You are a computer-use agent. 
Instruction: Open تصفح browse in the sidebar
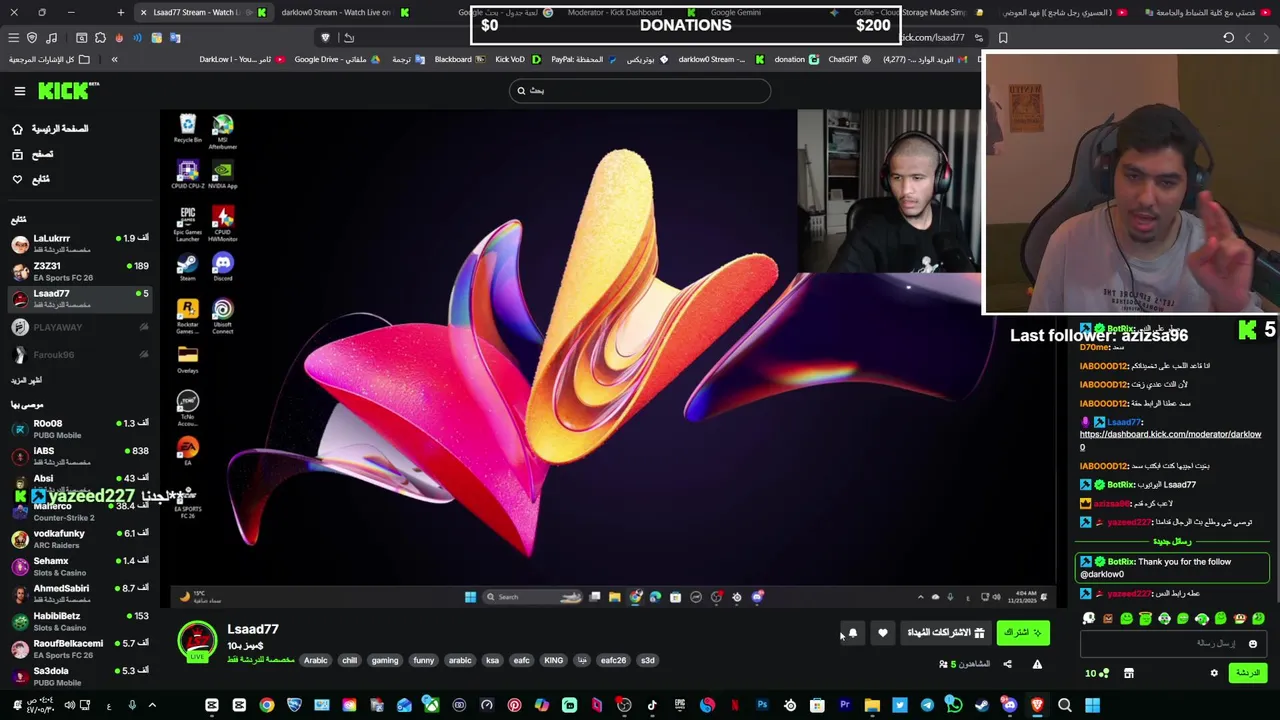33,154
